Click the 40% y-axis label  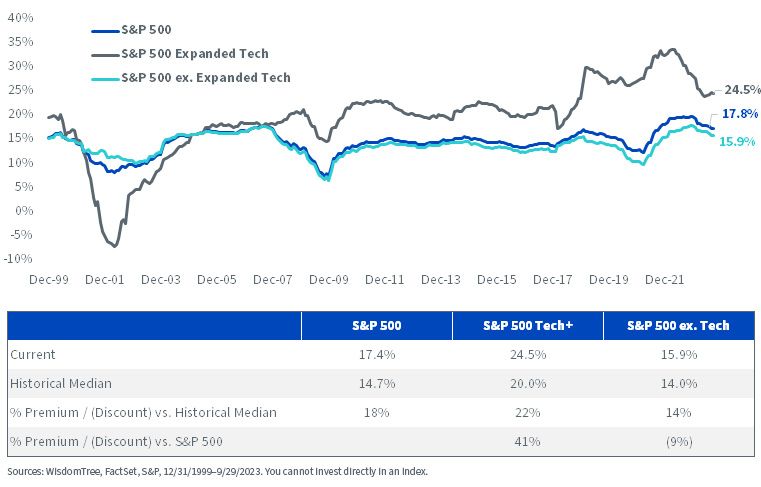(20, 17)
